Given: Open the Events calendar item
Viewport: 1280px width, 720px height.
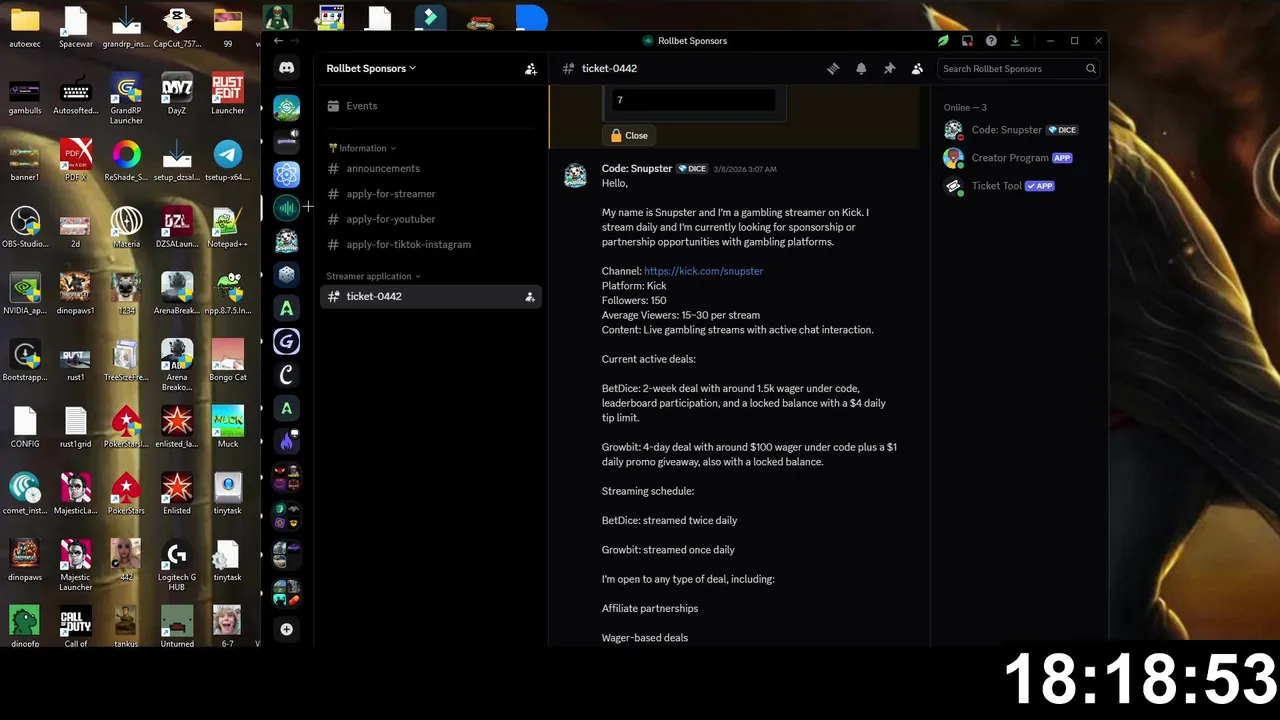Looking at the screenshot, I should click(431, 106).
